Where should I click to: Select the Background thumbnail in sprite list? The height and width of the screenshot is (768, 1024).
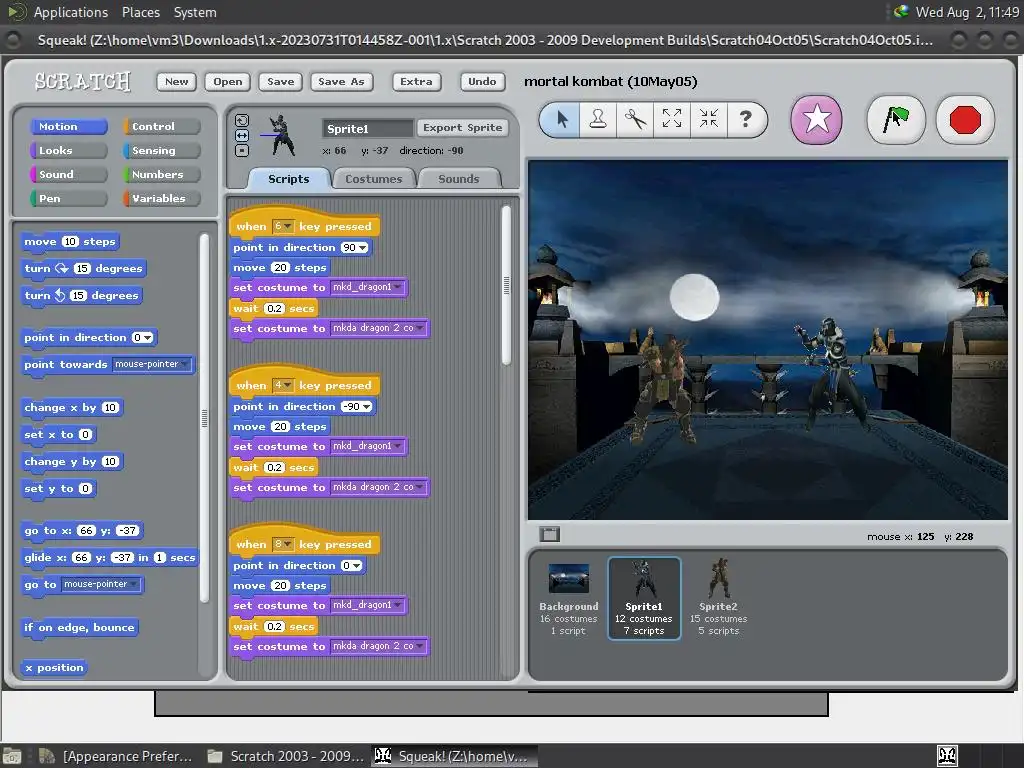pyautogui.click(x=568, y=598)
